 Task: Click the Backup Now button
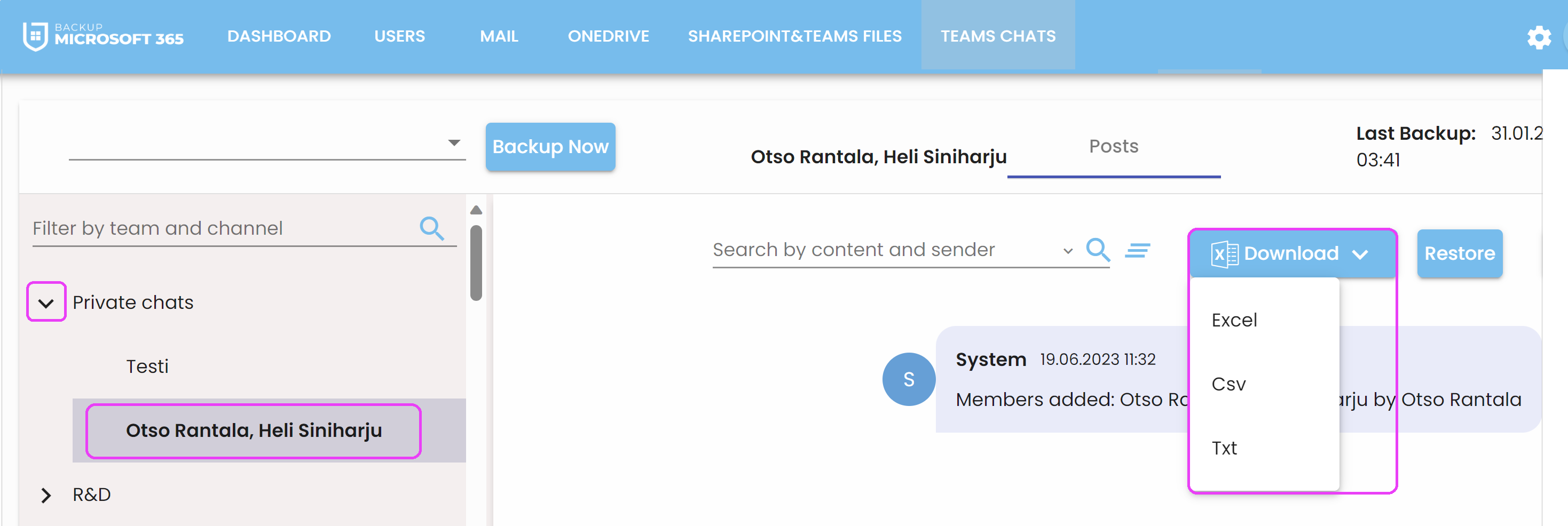click(550, 147)
